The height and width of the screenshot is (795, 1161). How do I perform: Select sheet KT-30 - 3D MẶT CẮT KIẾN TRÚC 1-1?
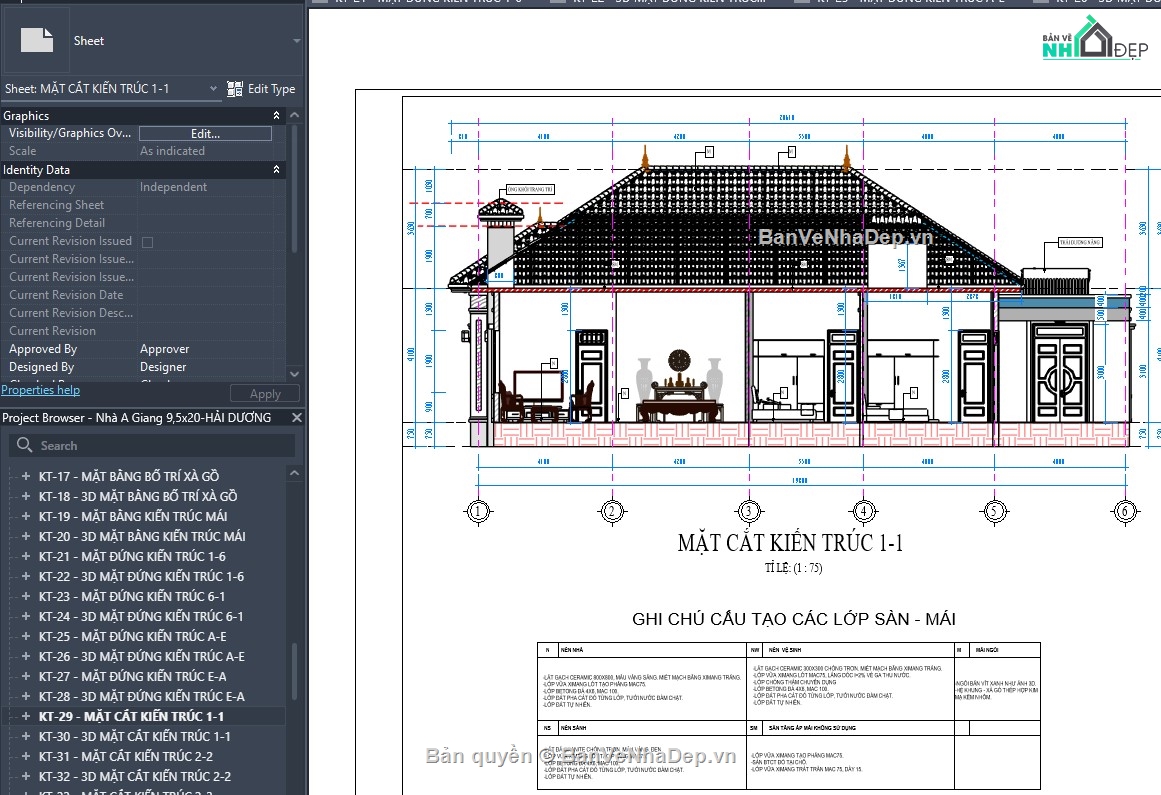(x=134, y=737)
